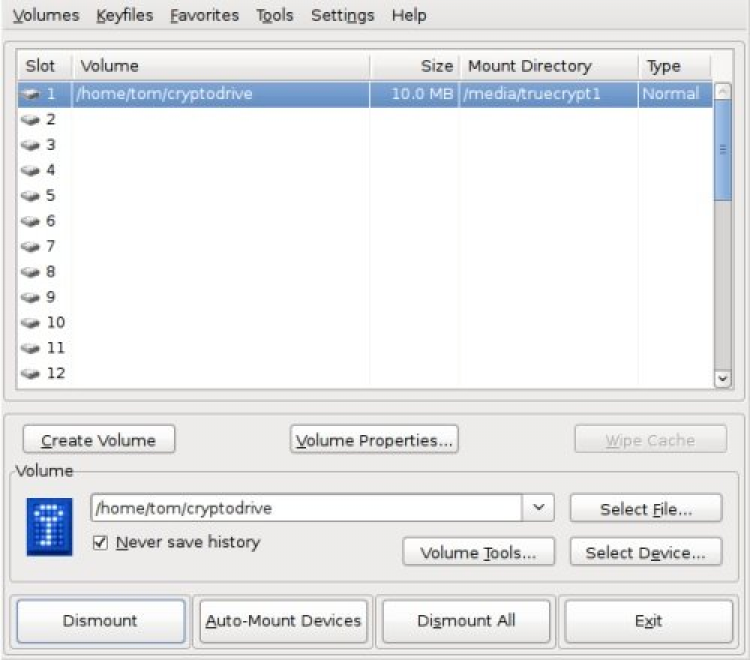Viewport: 750px width, 660px height.
Task: Click the /media/truecrypt1 mount directory cell
Action: tap(549, 94)
